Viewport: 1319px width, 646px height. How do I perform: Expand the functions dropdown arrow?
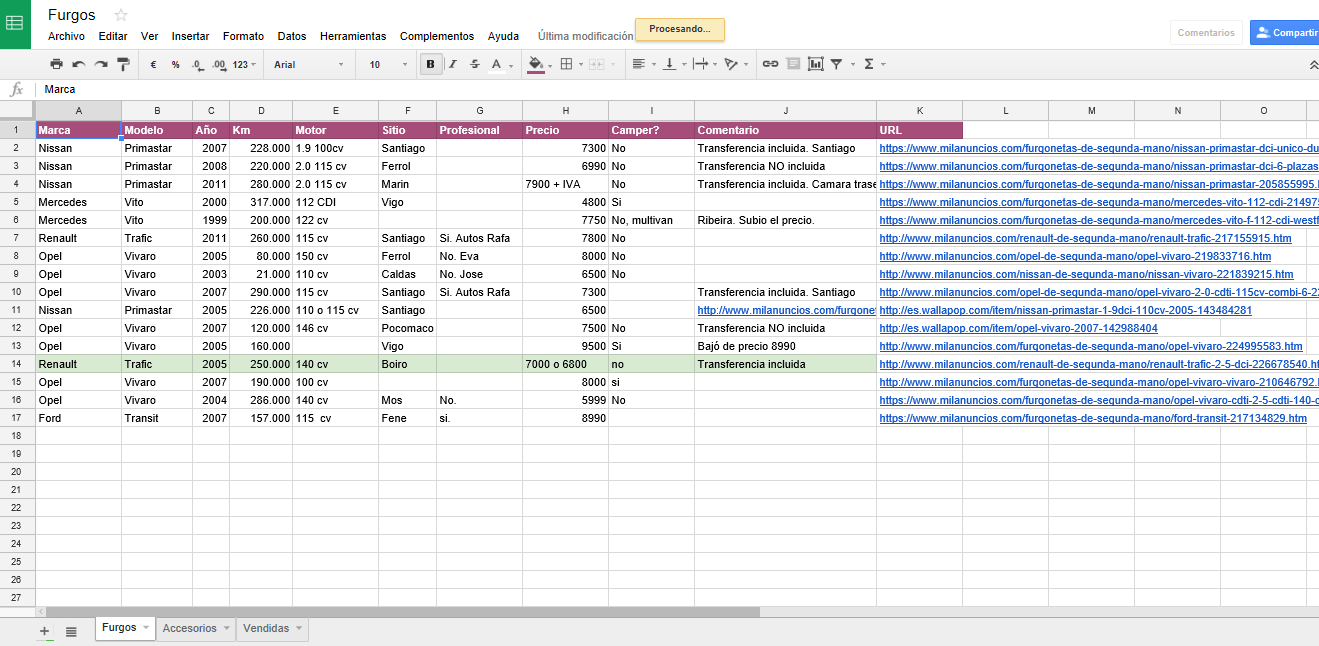click(x=883, y=65)
